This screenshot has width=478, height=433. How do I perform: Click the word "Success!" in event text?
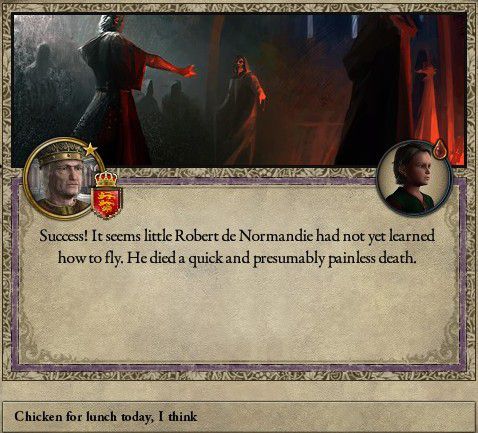[x=64, y=236]
